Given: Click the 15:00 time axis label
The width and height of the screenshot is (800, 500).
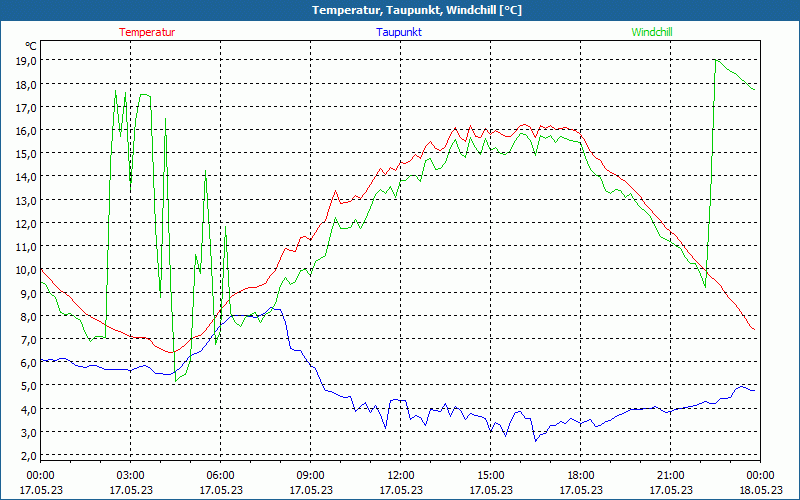Looking at the screenshot, I should click(490, 475).
